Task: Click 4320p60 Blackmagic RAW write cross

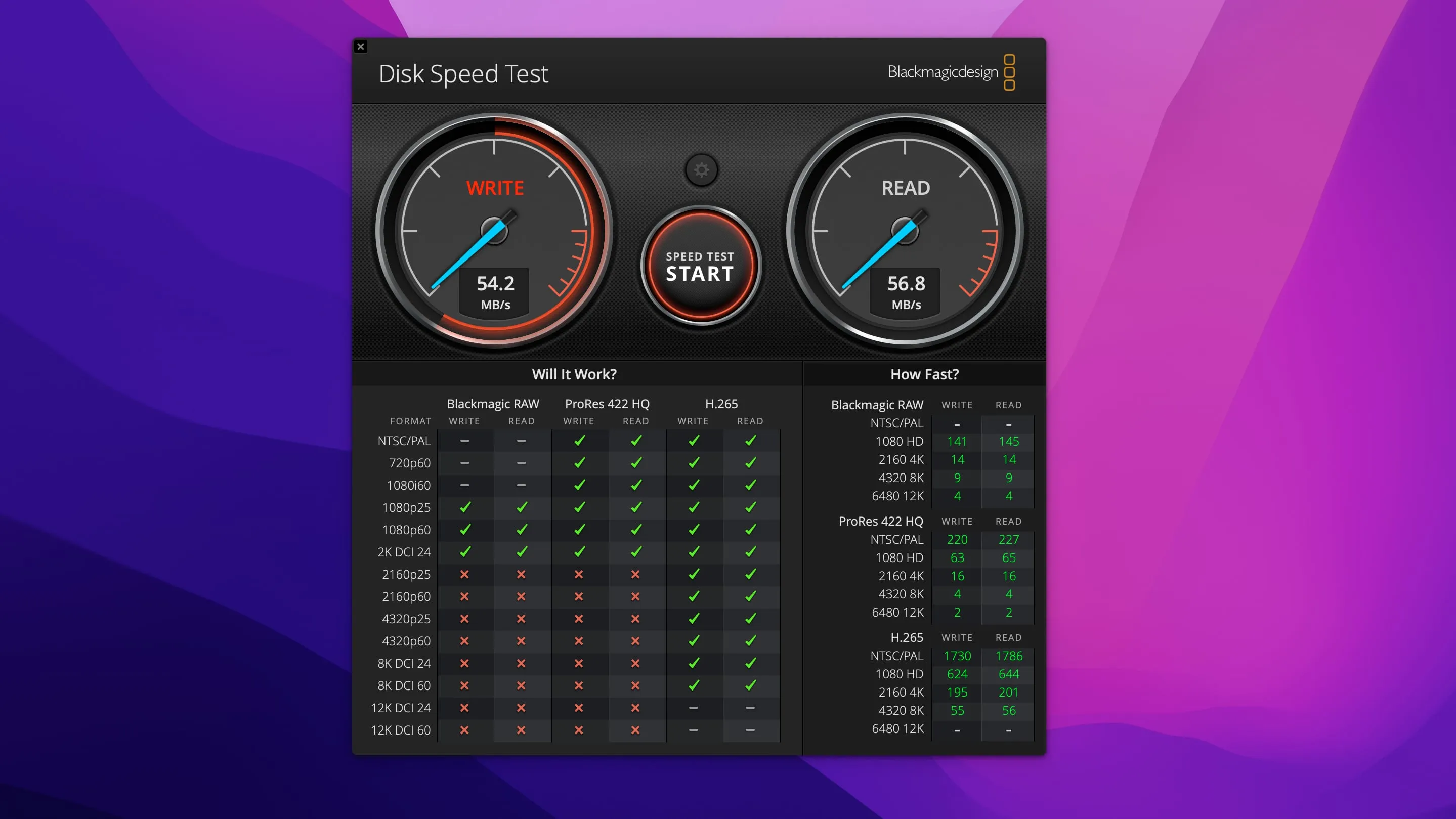Action: pyautogui.click(x=464, y=641)
